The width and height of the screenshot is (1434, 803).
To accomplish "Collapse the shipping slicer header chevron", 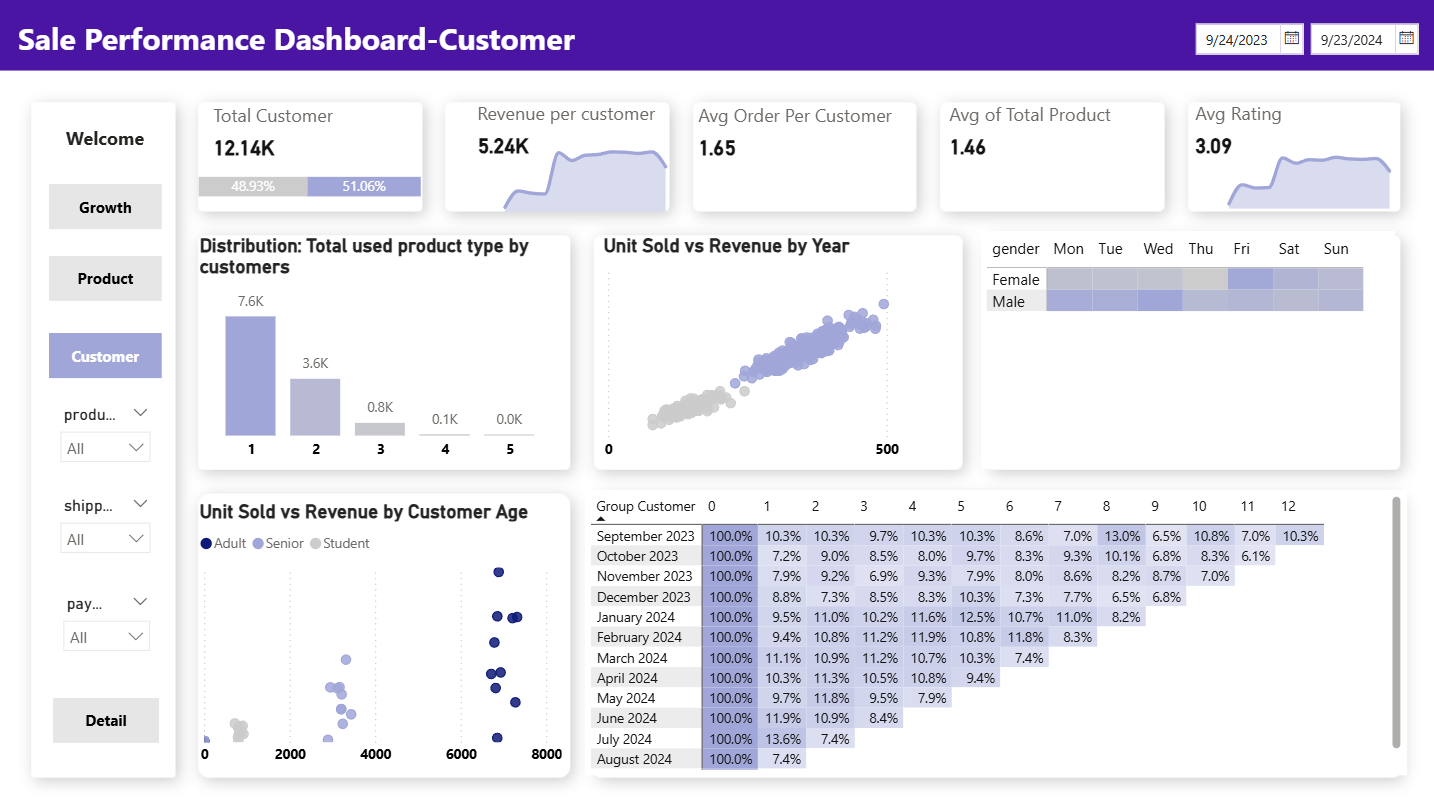I will pos(140,504).
